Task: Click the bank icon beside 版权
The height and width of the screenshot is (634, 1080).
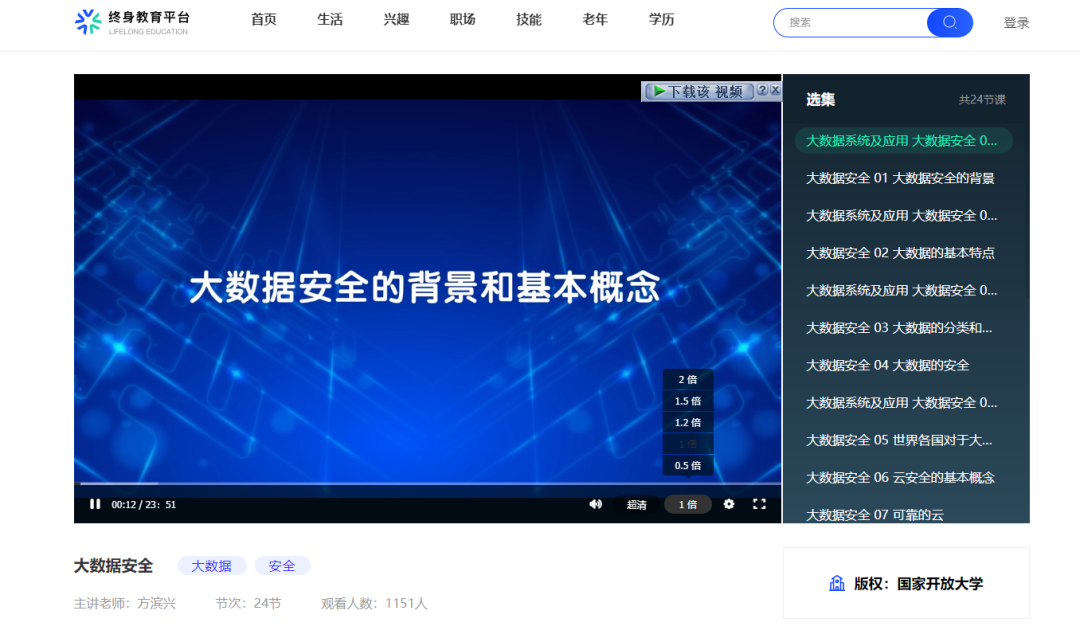Action: click(836, 583)
